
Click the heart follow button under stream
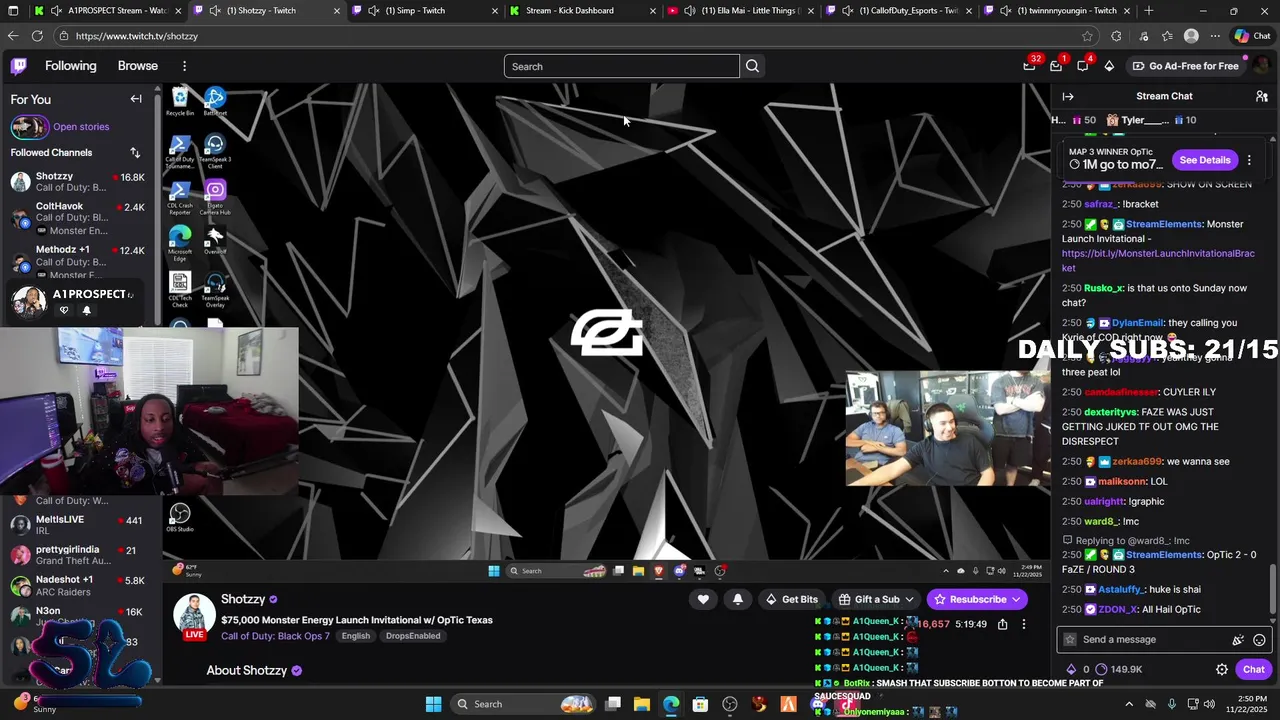pos(703,599)
